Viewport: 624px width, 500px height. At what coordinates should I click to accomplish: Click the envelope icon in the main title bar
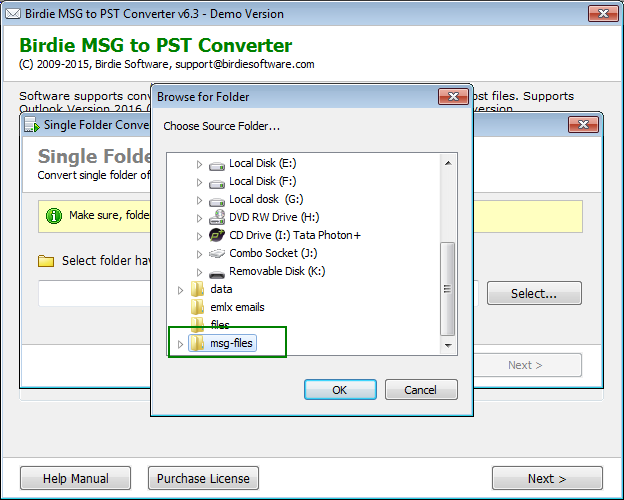(x=13, y=14)
